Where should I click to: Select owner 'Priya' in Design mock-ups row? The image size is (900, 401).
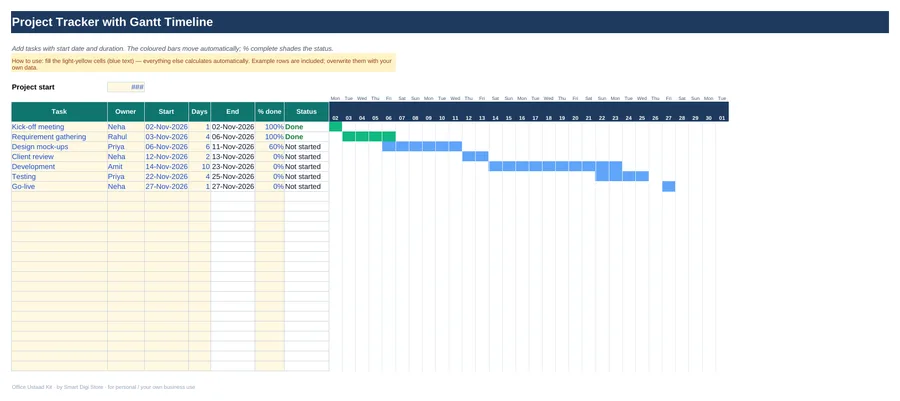pyautogui.click(x=126, y=147)
